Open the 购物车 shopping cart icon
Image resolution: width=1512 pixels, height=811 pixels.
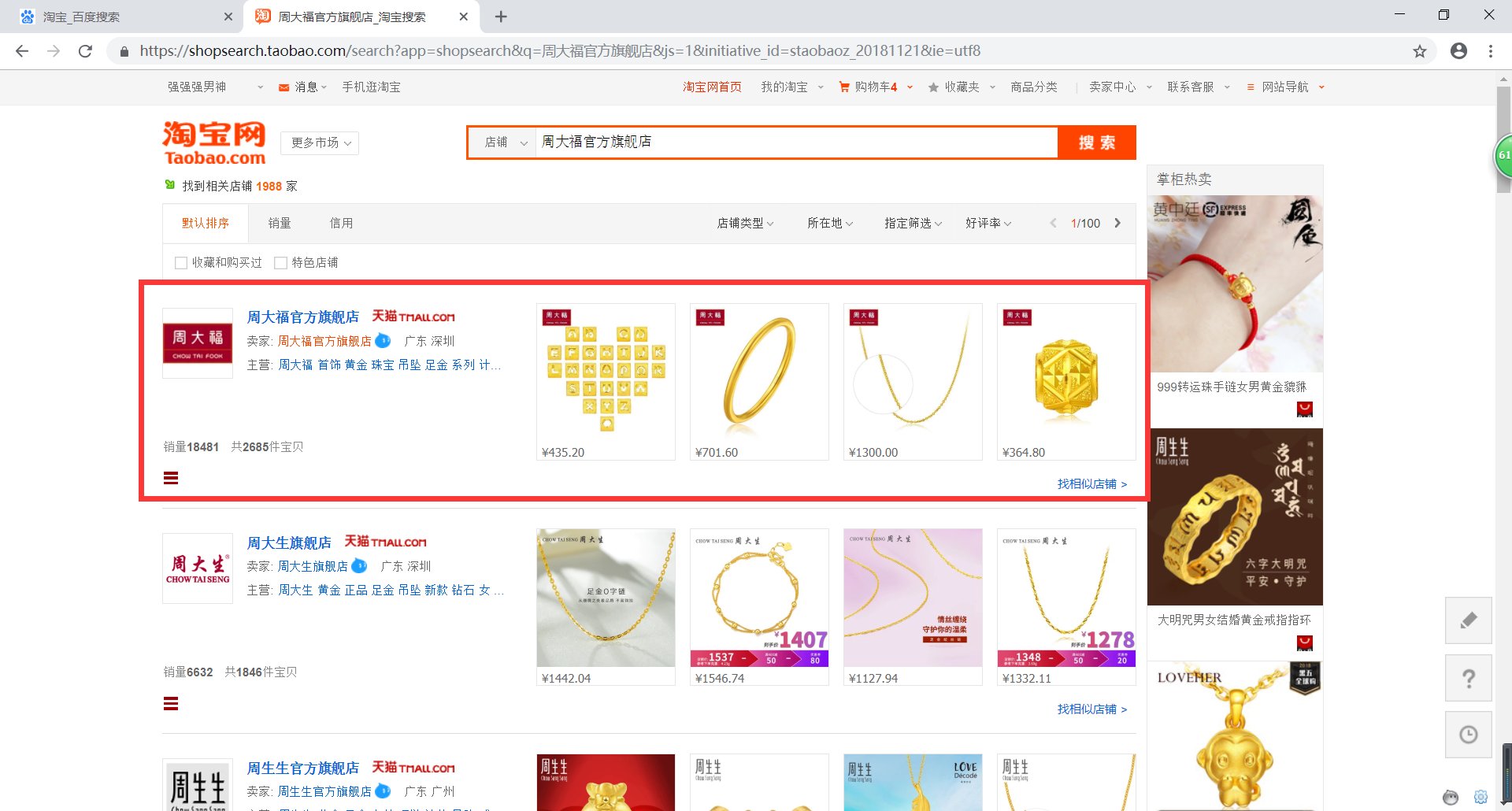click(843, 87)
